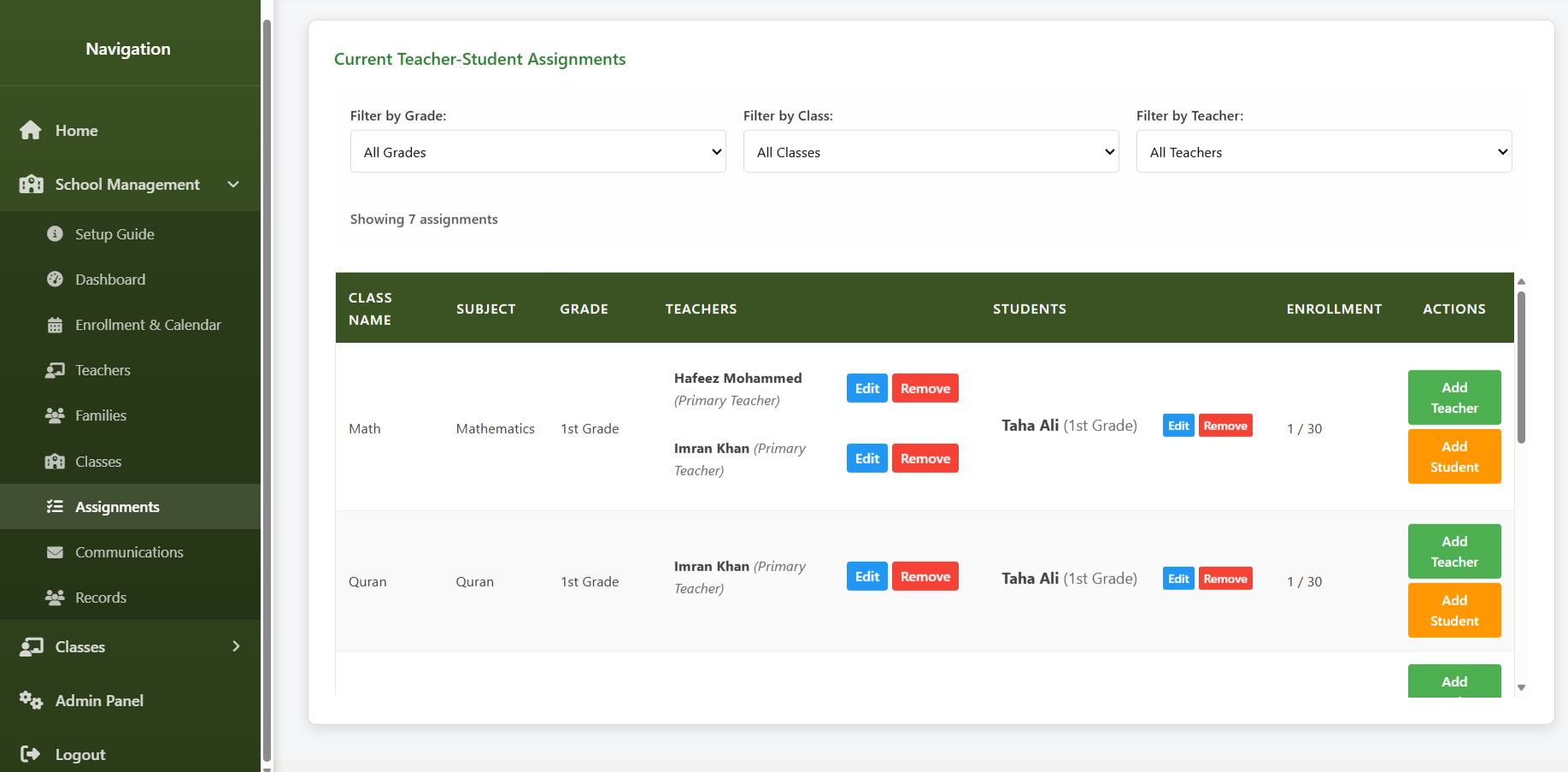Image resolution: width=1568 pixels, height=772 pixels.
Task: Select the Dashboard globe icon
Action: 55,279
